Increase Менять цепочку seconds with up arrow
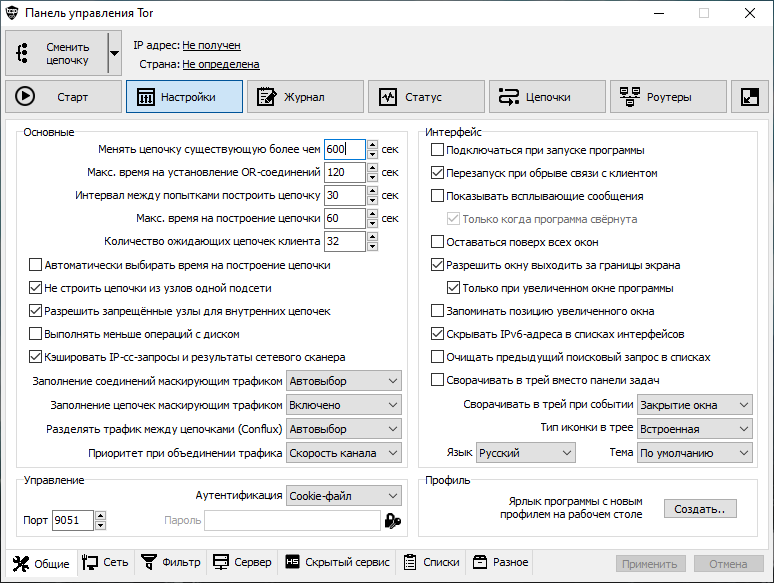 373,145
